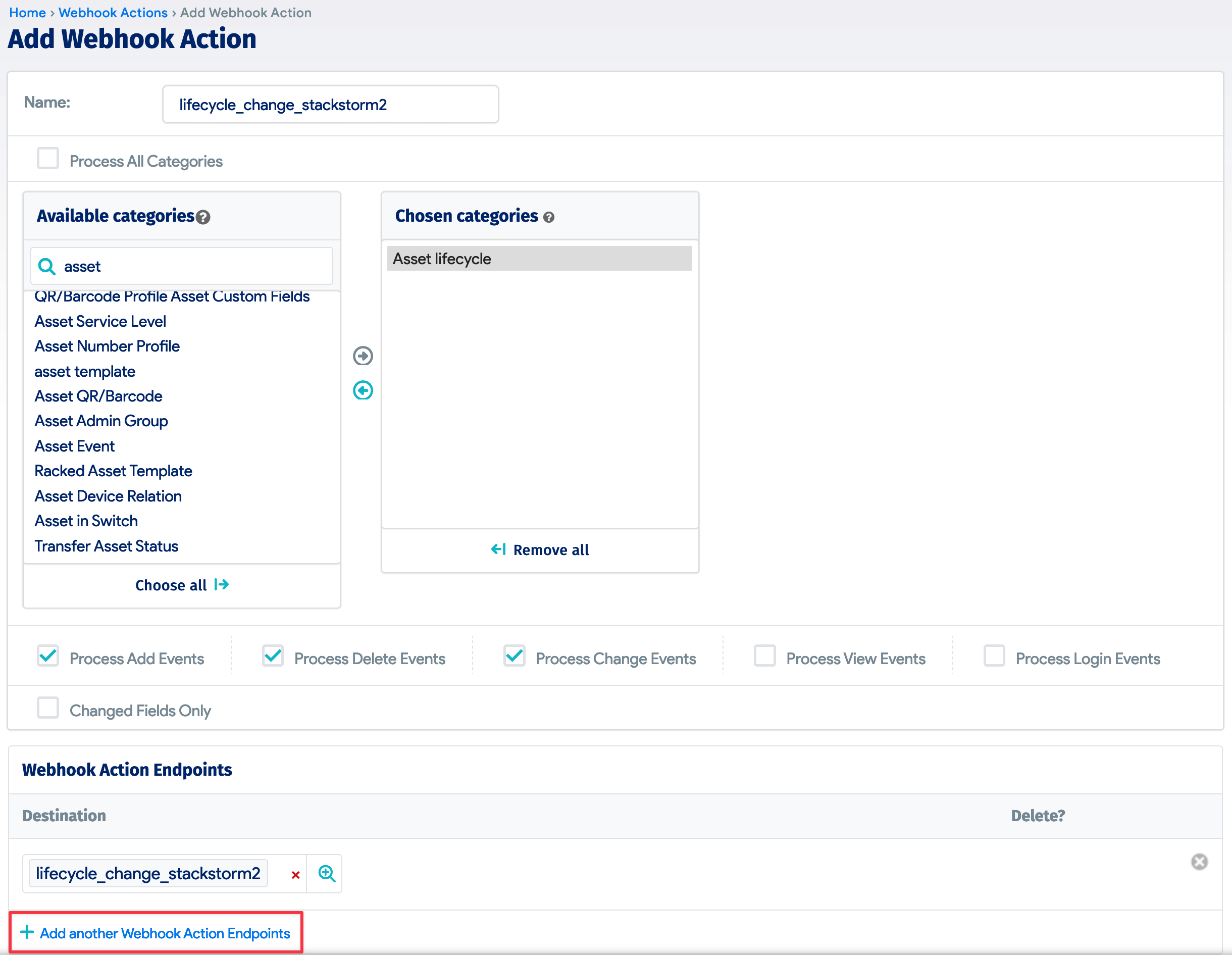Click the left arrow to return a category
Viewport: 1232px width, 955px height.
(363, 390)
